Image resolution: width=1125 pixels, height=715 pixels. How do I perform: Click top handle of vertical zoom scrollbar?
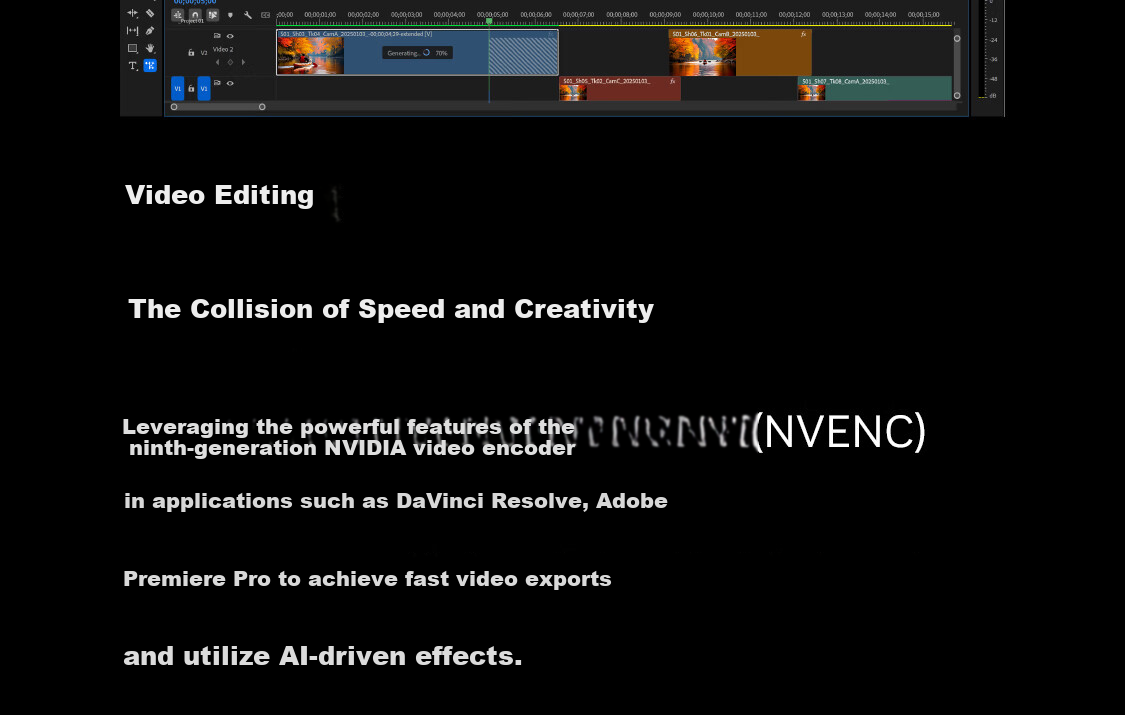(956, 39)
